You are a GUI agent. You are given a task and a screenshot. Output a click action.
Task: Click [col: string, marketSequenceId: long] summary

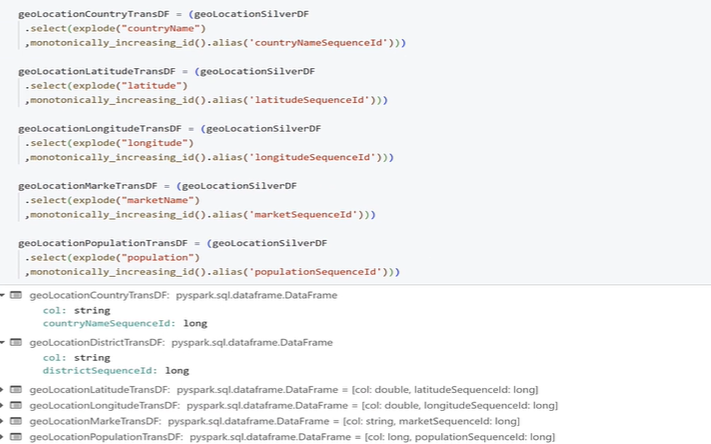(431, 421)
